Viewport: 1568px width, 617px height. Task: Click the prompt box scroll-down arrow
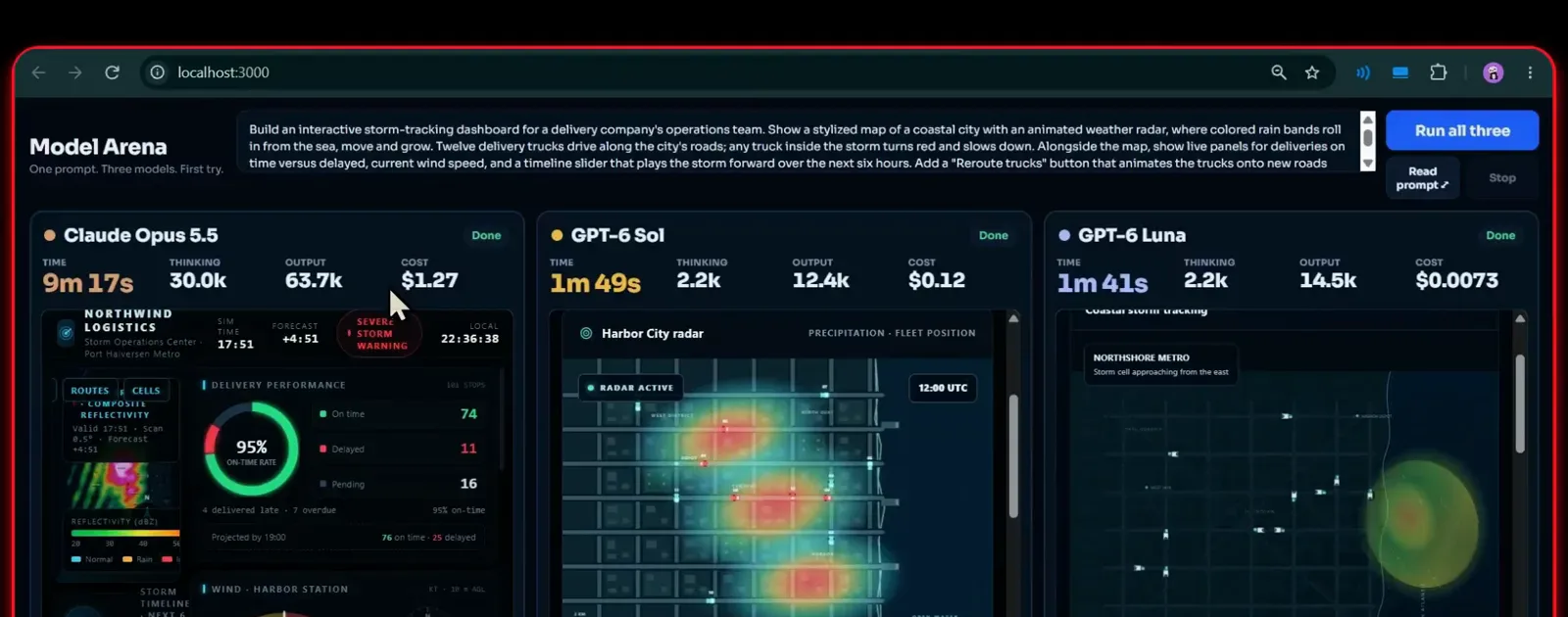(x=1368, y=164)
